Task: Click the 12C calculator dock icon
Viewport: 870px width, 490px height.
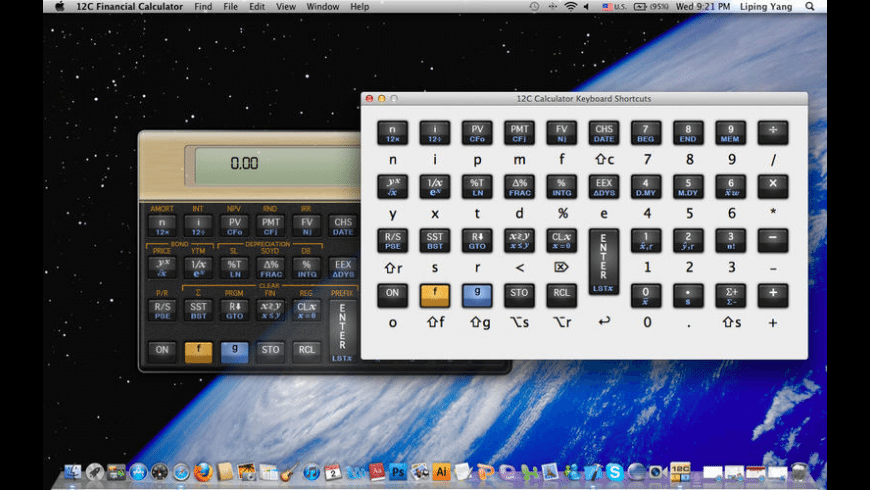Action: tap(680, 472)
